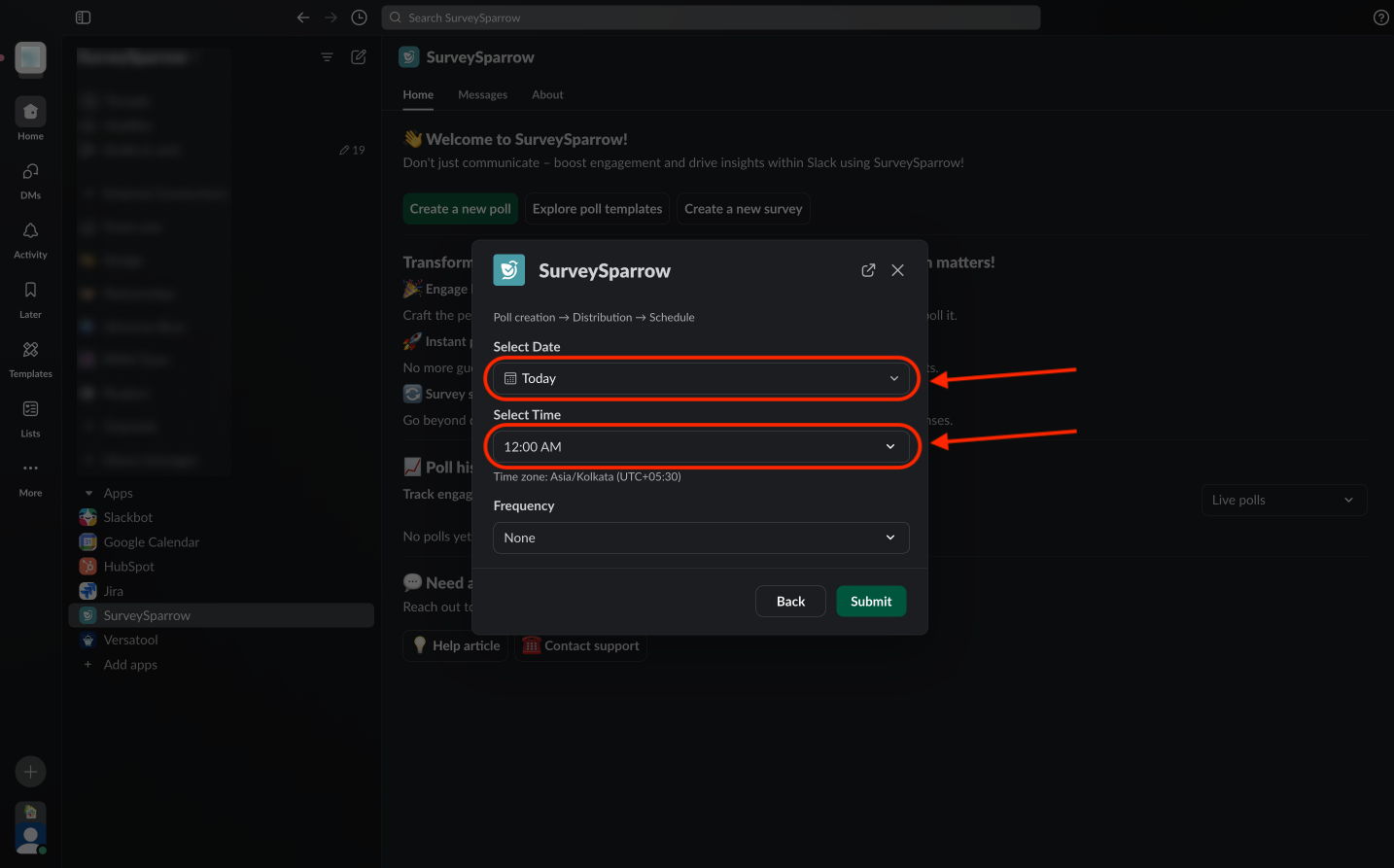Select Google Calendar app in sidebar
Viewport: 1394px width, 868px height.
click(151, 542)
